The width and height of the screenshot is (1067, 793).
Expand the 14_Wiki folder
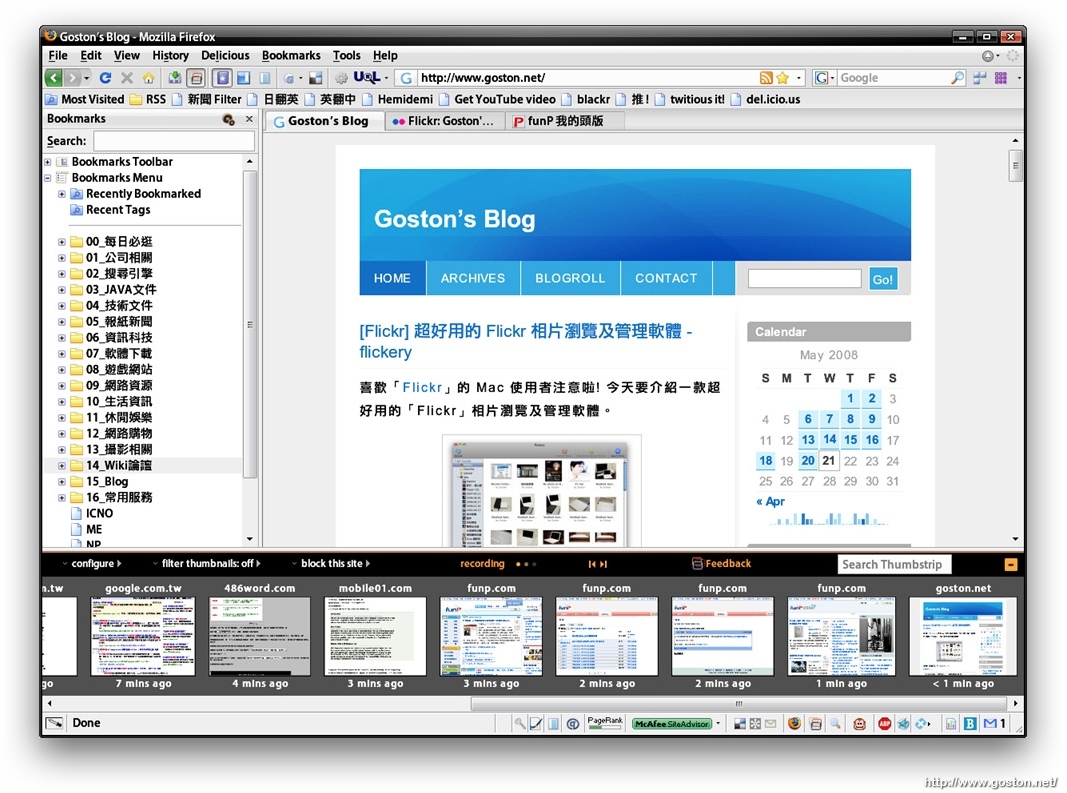(x=62, y=466)
